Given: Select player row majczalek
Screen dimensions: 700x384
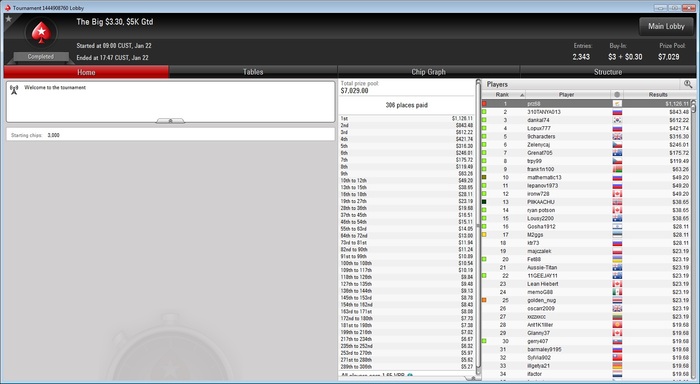Looking at the screenshot, I should (586, 251).
